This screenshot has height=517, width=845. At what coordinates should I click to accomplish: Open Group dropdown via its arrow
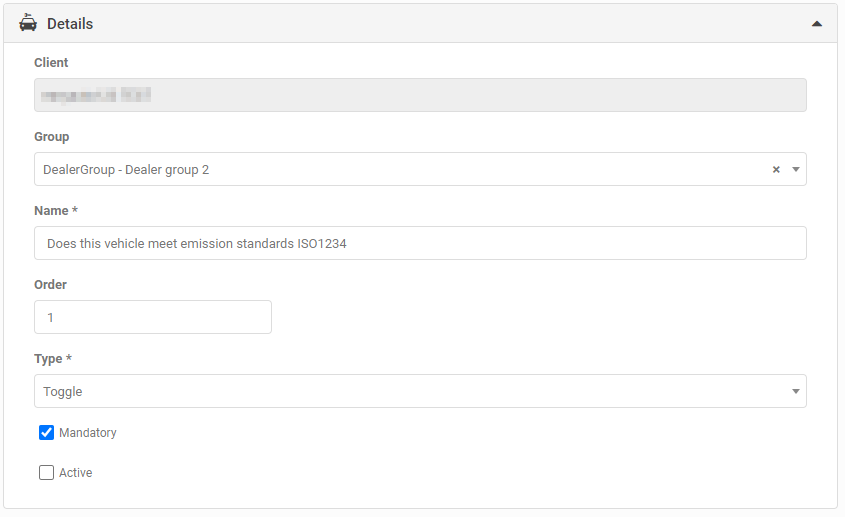click(796, 170)
